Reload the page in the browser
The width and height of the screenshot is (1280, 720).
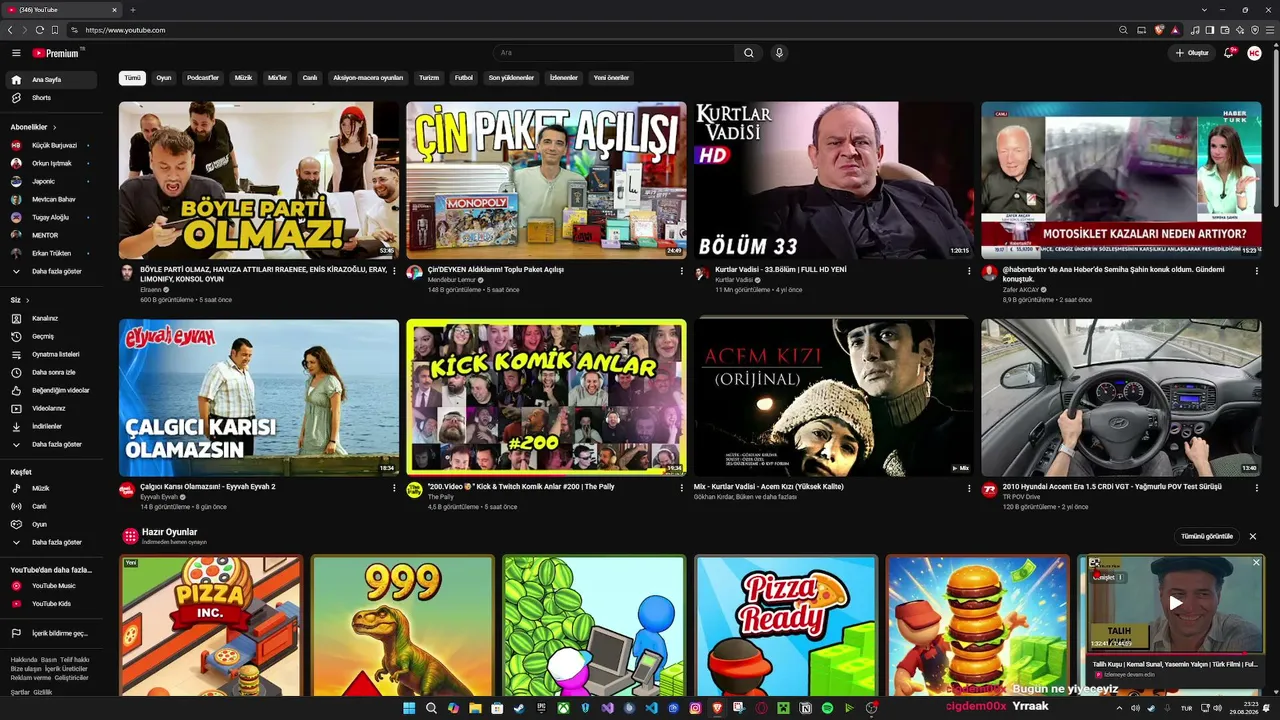[40, 30]
